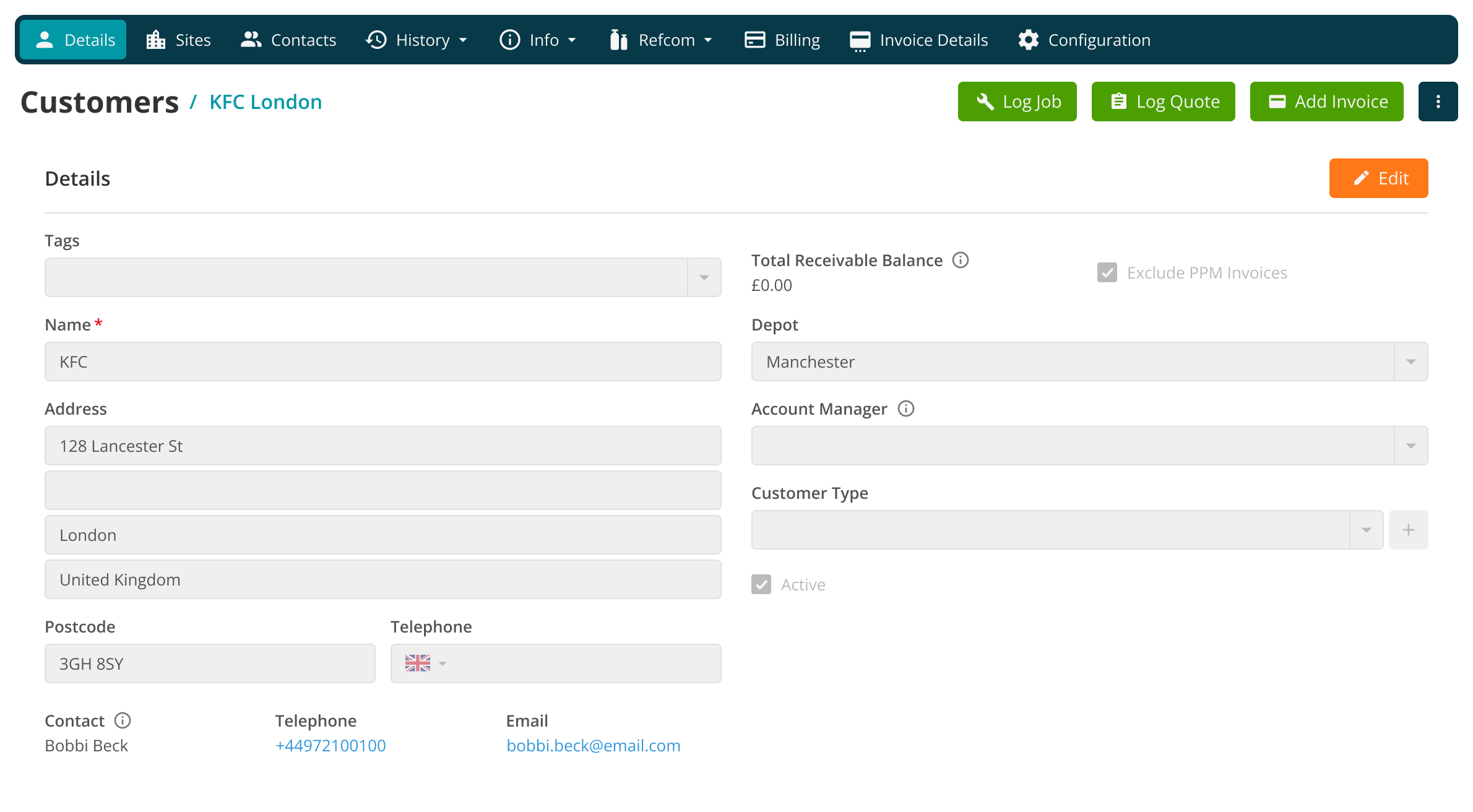Open the Sites tab
Screen dimensions: 1473x812
point(178,40)
